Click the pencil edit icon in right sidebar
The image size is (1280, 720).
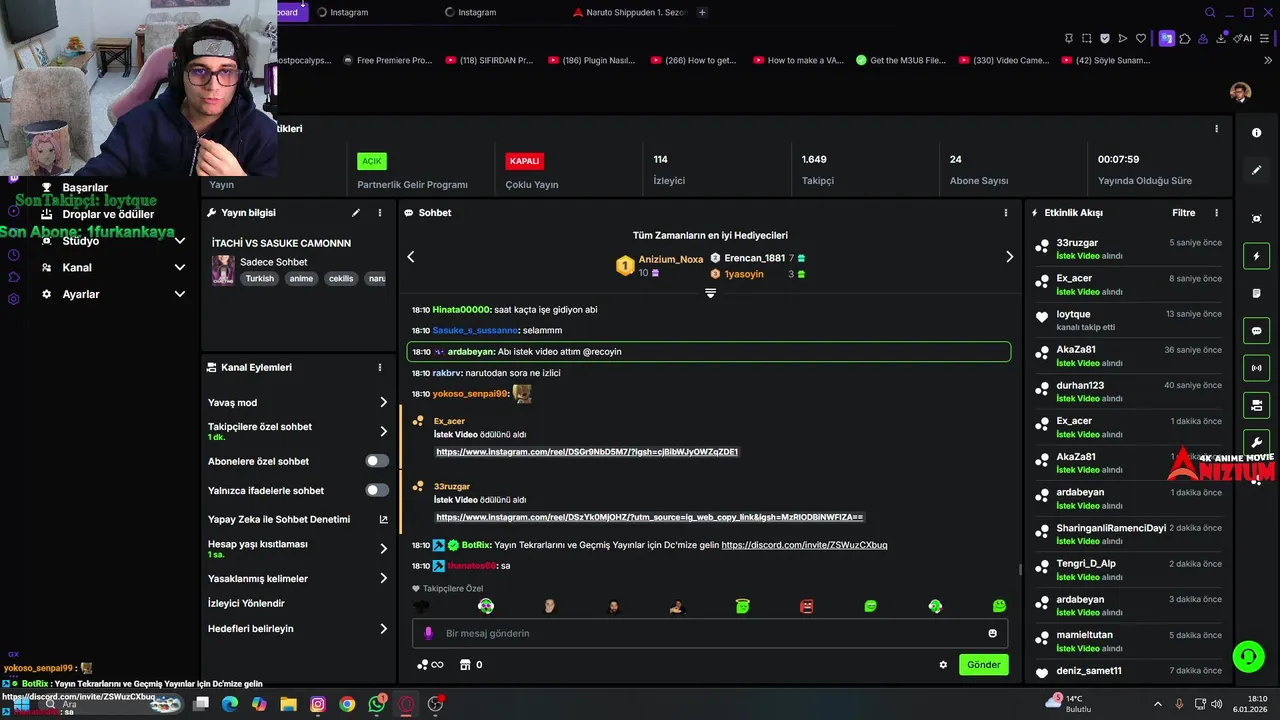[1256, 170]
